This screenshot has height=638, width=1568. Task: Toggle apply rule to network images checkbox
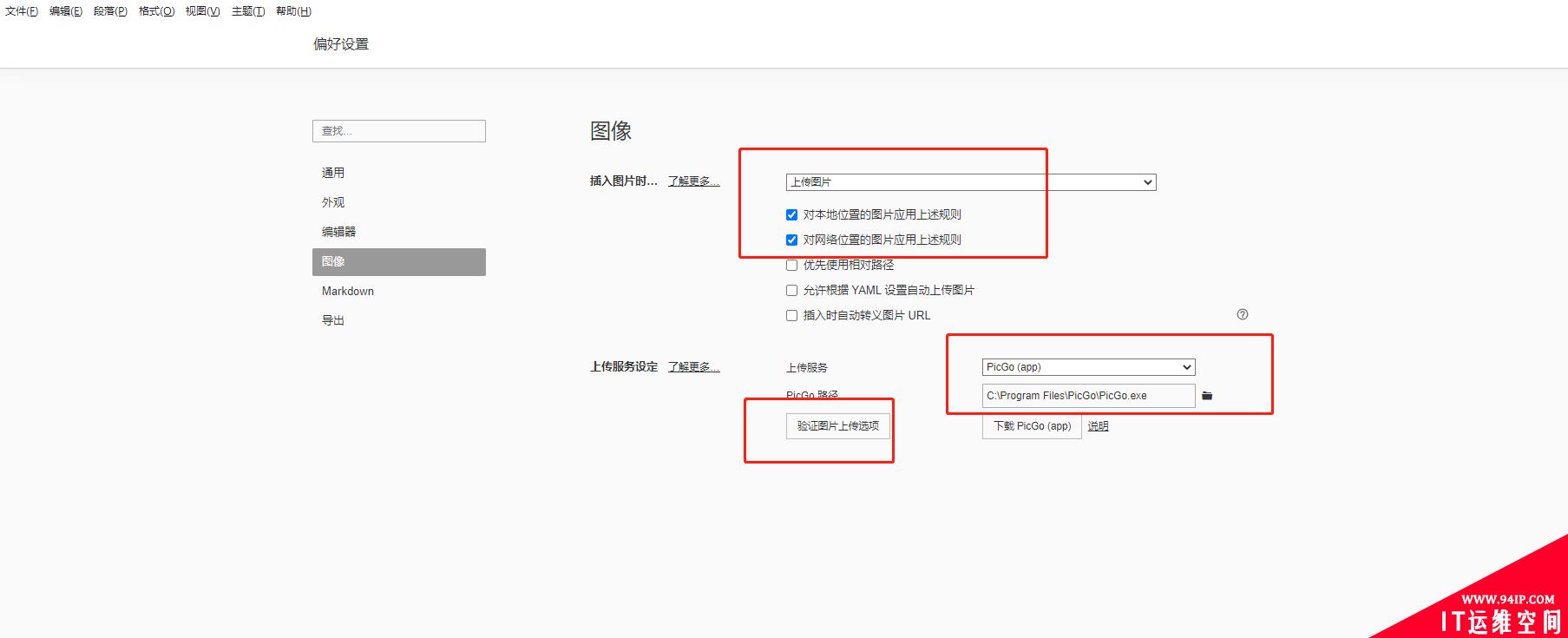[x=791, y=240]
